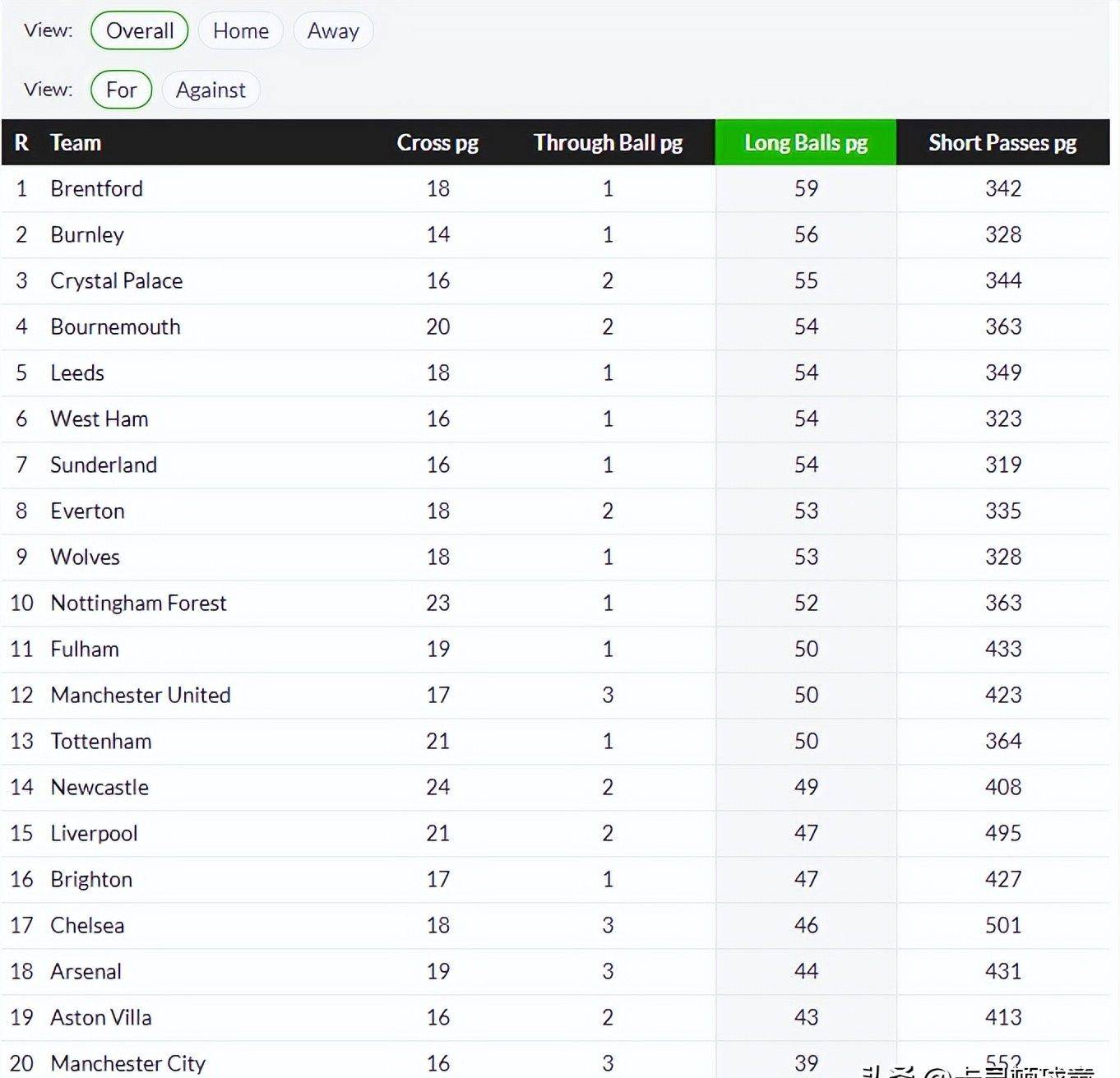1120x1078 pixels.
Task: Sort by Through Ball pg column
Action: [608, 143]
